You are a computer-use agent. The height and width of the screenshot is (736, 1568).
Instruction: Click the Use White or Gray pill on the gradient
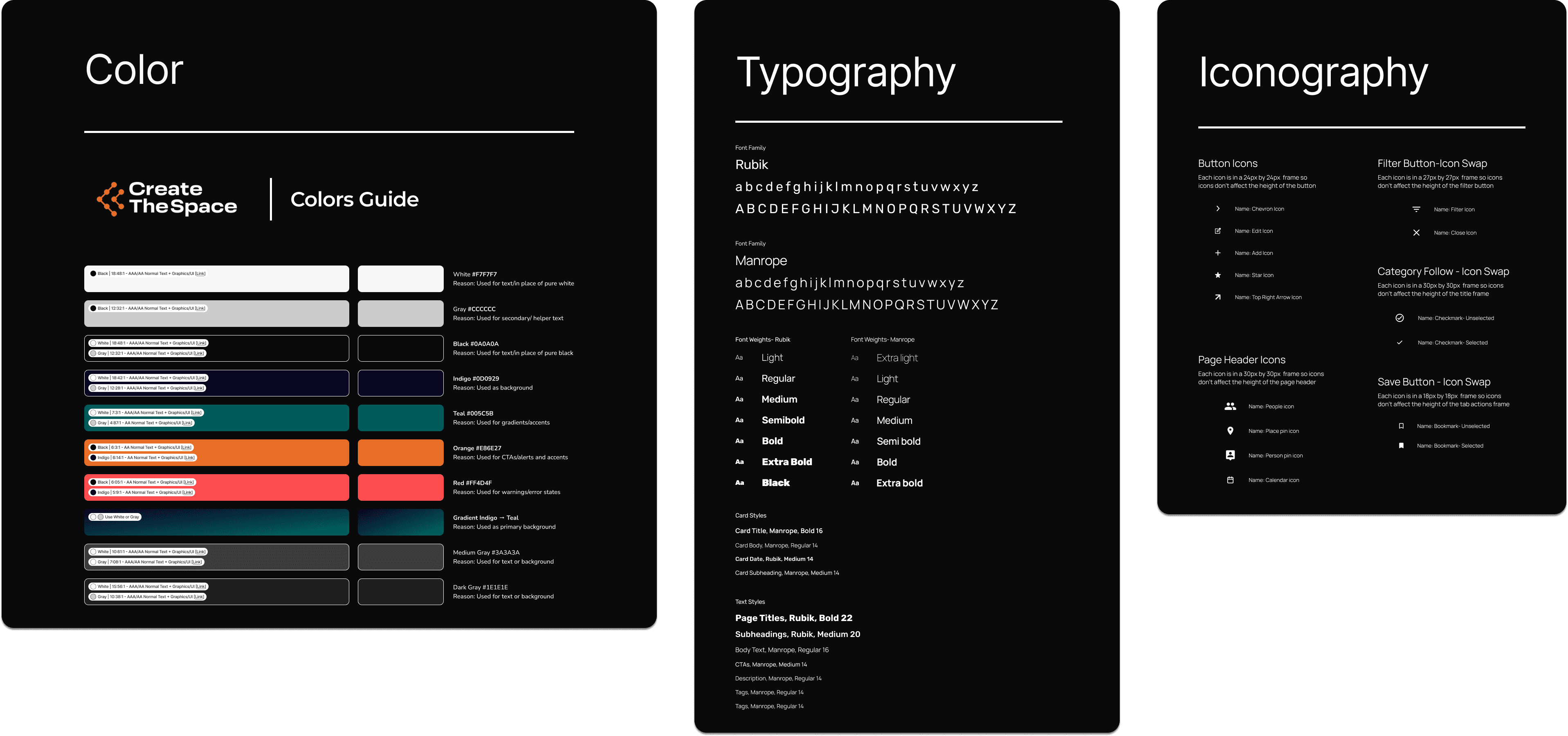tap(115, 517)
